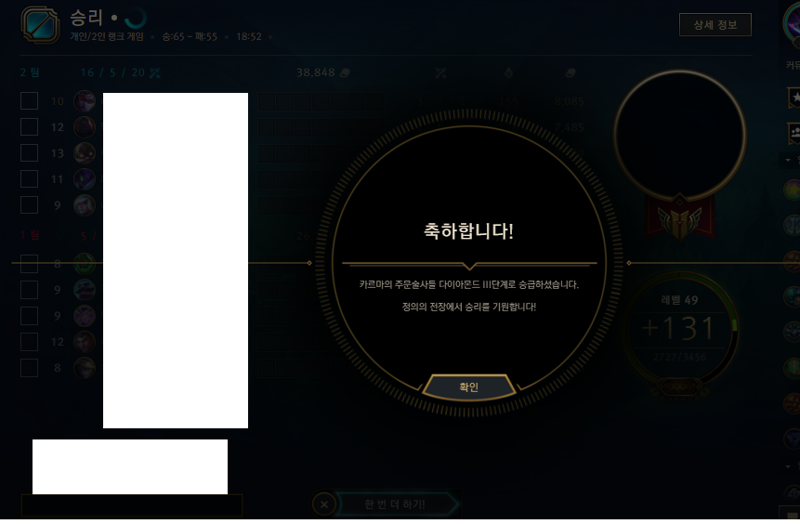The height and width of the screenshot is (524, 800).
Task: Click the friends group icon in the right sidebar
Action: (794, 134)
